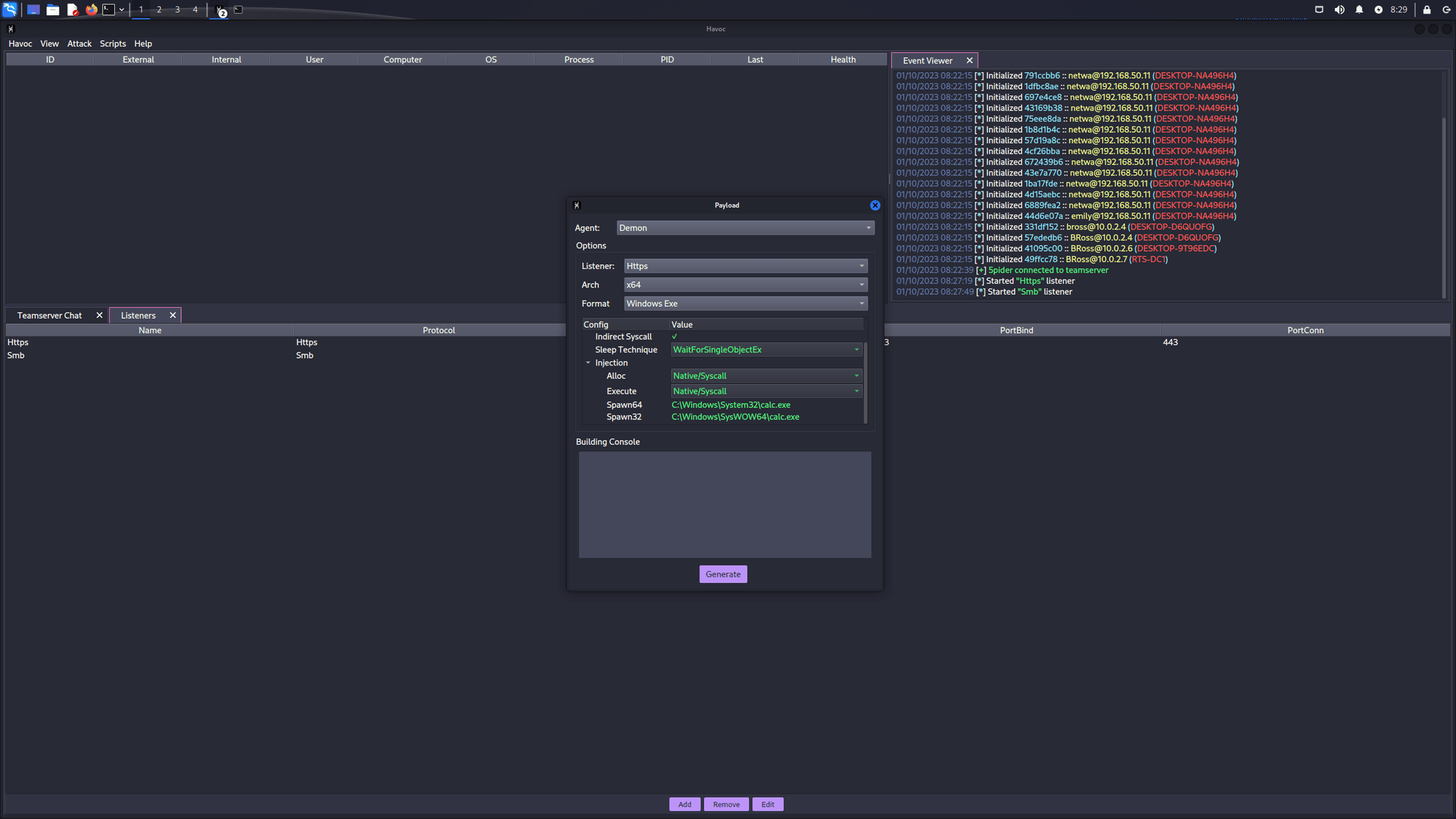The image size is (1456, 819).
Task: Select Havoc taskbar entry with badge 2
Action: coord(220,10)
